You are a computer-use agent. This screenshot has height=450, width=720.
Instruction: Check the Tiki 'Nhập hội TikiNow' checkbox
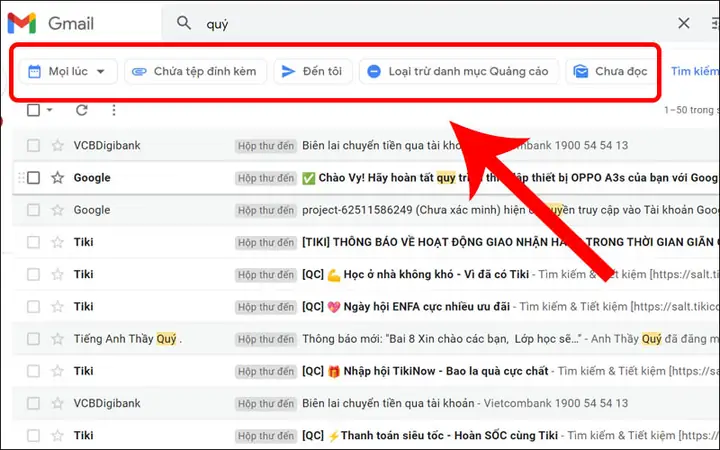pyautogui.click(x=34, y=371)
